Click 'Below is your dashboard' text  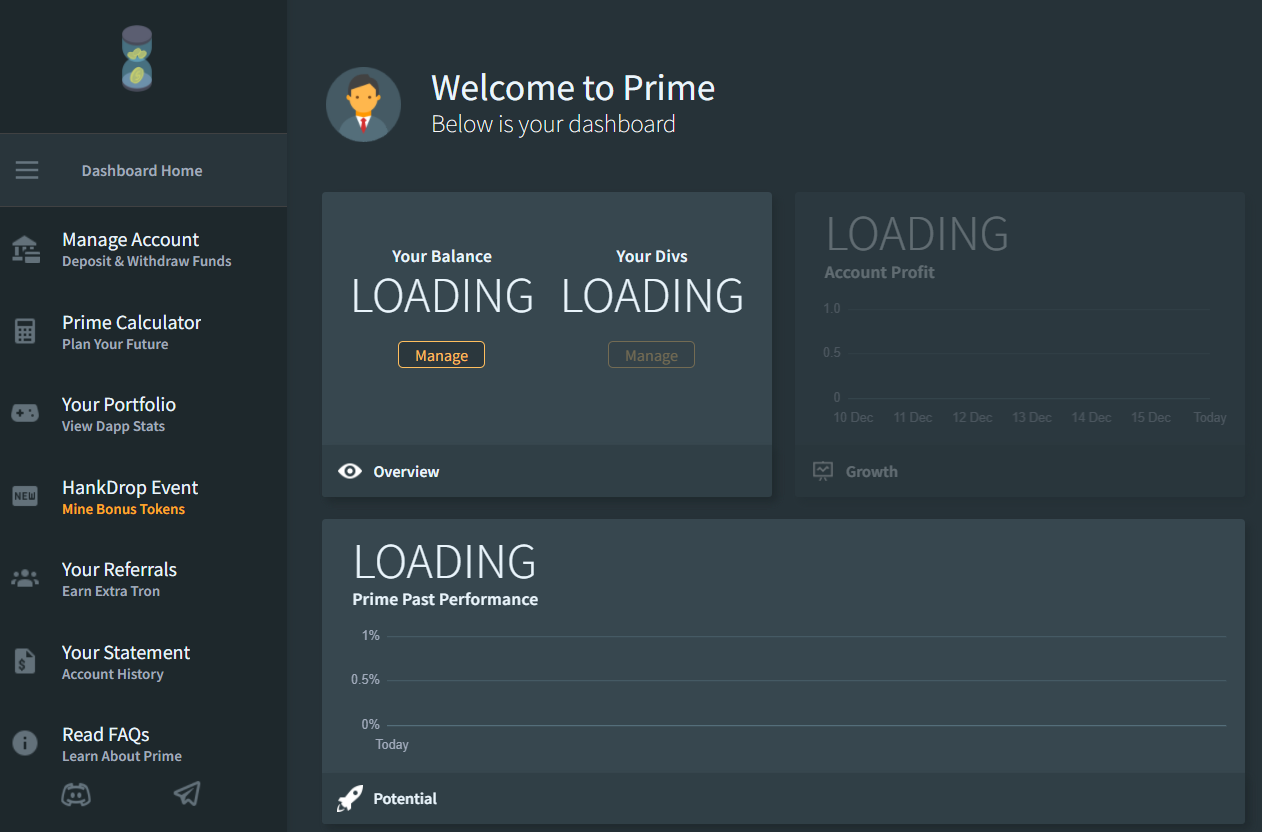click(553, 124)
